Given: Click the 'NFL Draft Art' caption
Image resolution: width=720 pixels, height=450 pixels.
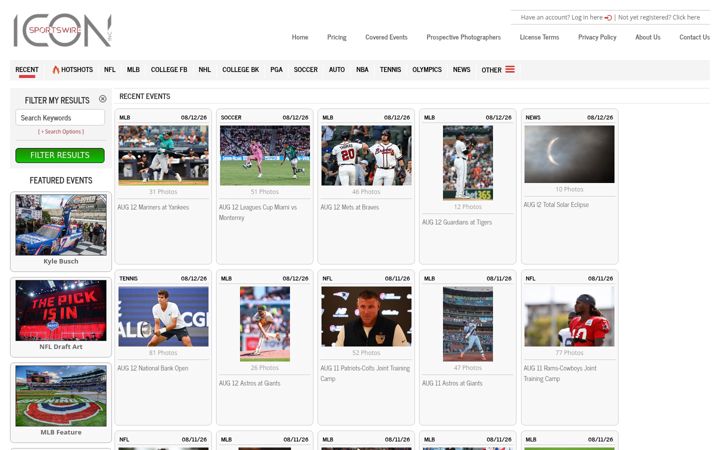Looking at the screenshot, I should point(61,347).
